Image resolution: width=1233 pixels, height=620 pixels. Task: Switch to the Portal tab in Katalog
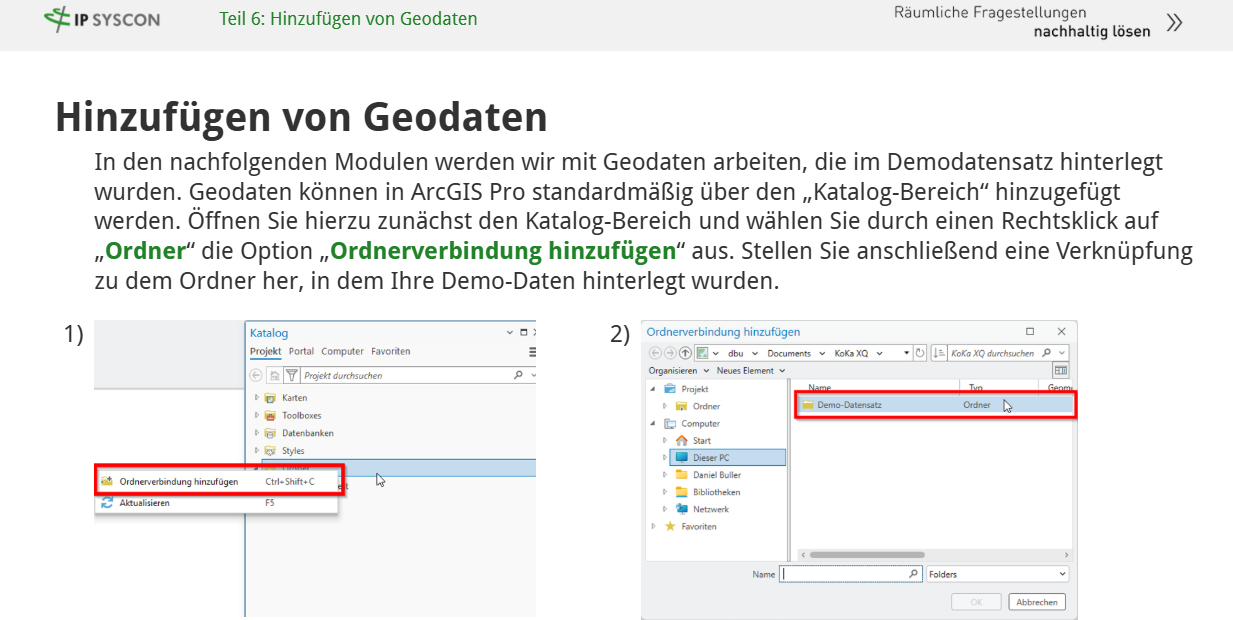point(301,352)
